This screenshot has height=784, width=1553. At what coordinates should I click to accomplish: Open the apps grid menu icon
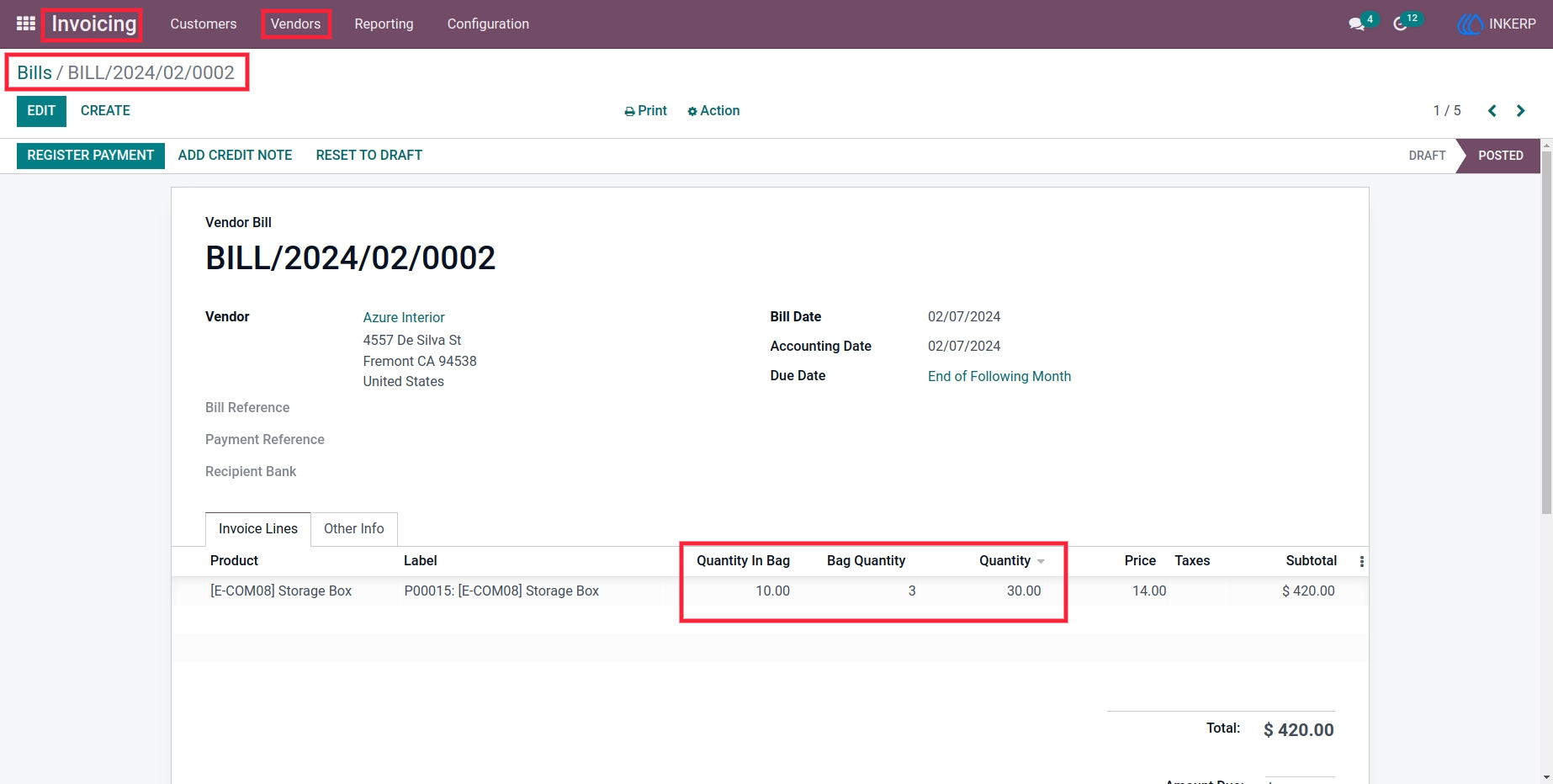click(26, 24)
